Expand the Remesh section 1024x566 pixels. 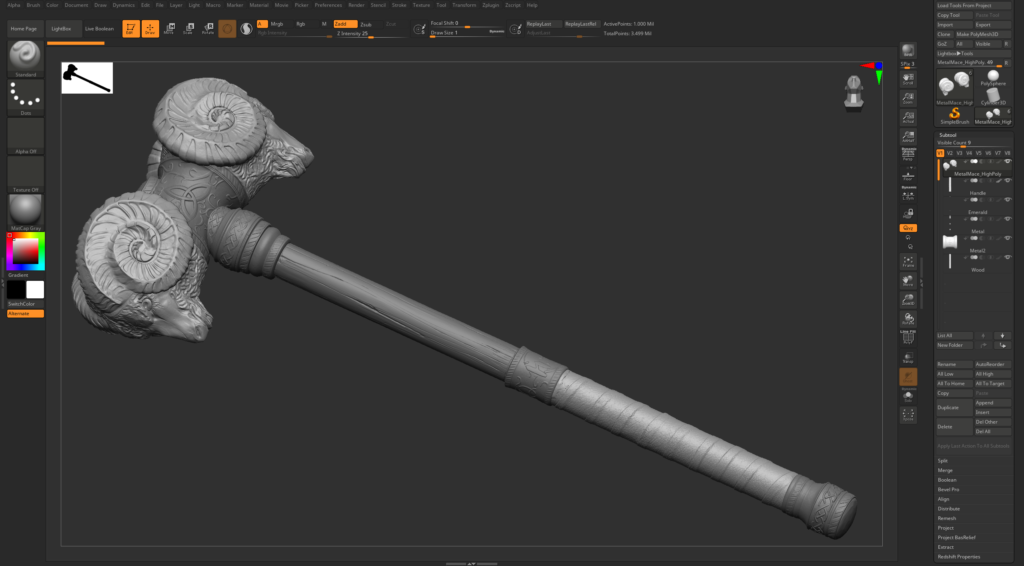949,518
